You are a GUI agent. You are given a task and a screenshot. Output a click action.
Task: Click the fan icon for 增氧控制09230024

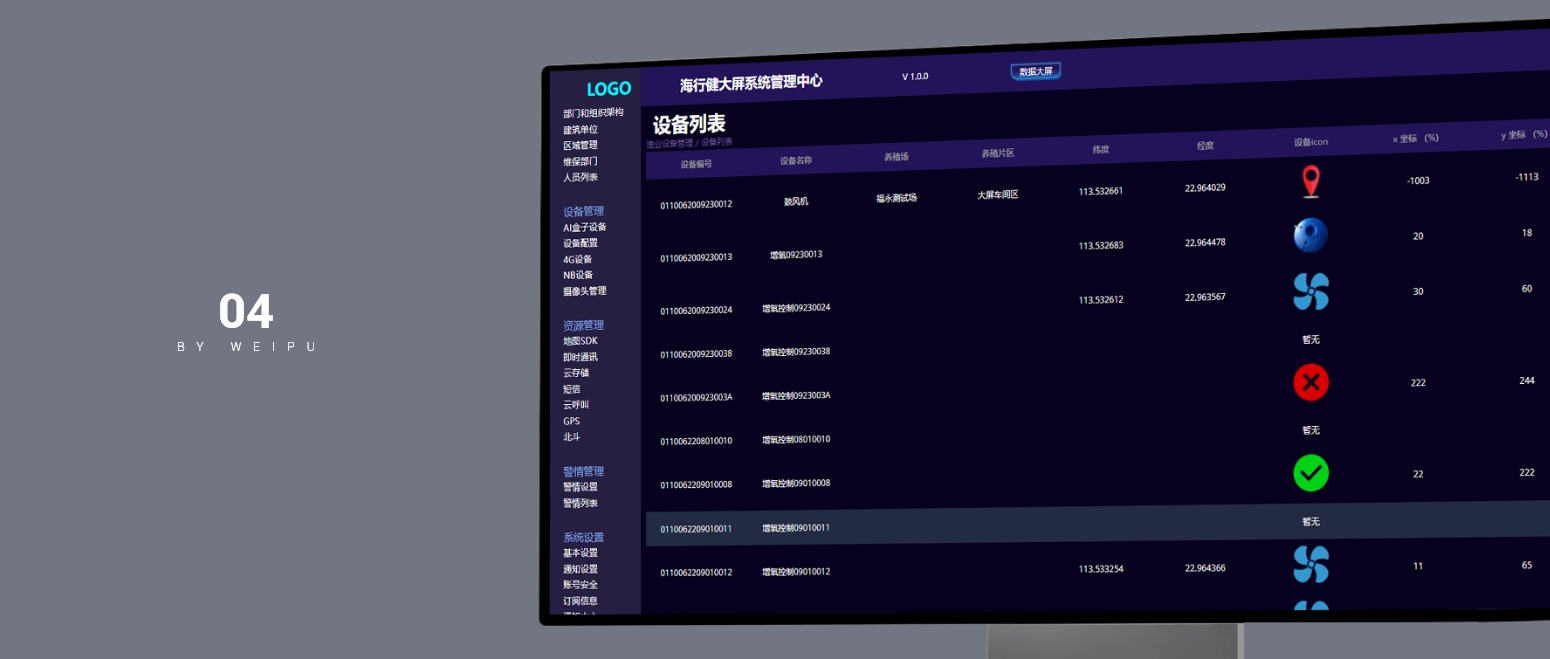(1311, 290)
